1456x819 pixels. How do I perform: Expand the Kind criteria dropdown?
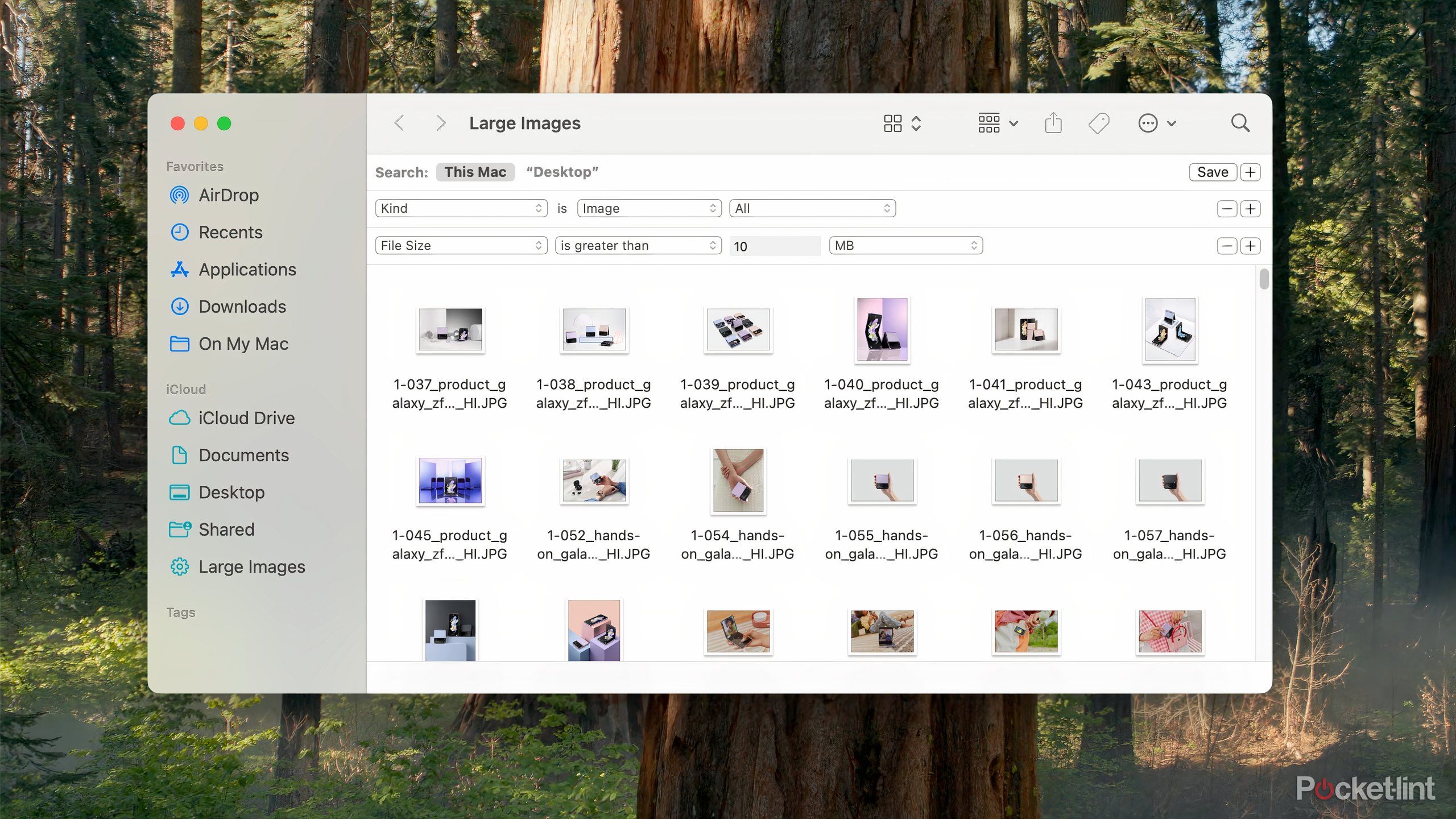coord(461,208)
